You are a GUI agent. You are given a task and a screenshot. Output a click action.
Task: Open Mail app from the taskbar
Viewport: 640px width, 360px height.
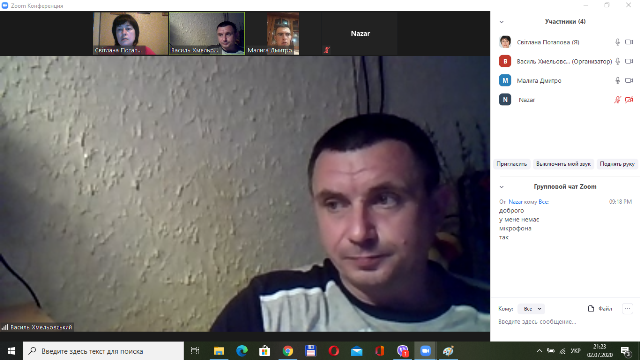(356, 351)
